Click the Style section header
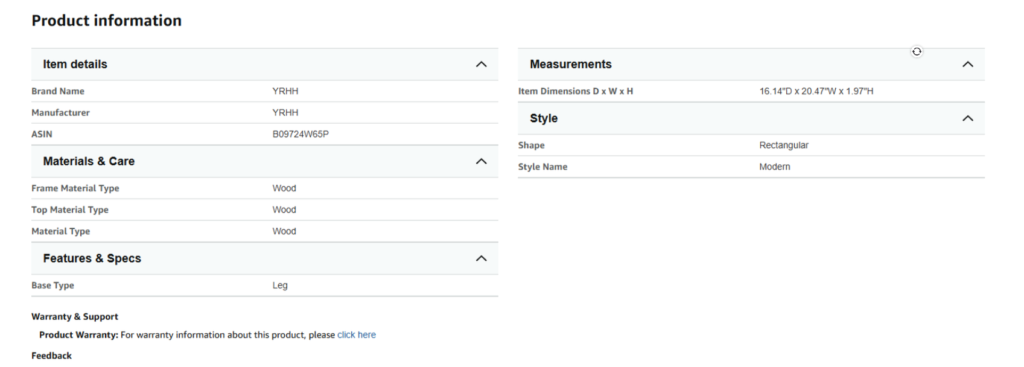1024x367 pixels. [751, 118]
